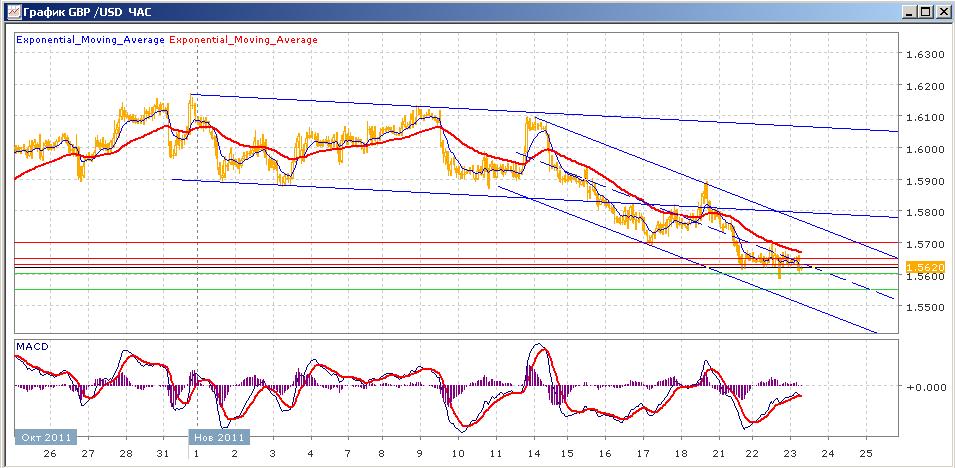
Task: Minimize the GBP/USD chart window
Action: click(911, 11)
